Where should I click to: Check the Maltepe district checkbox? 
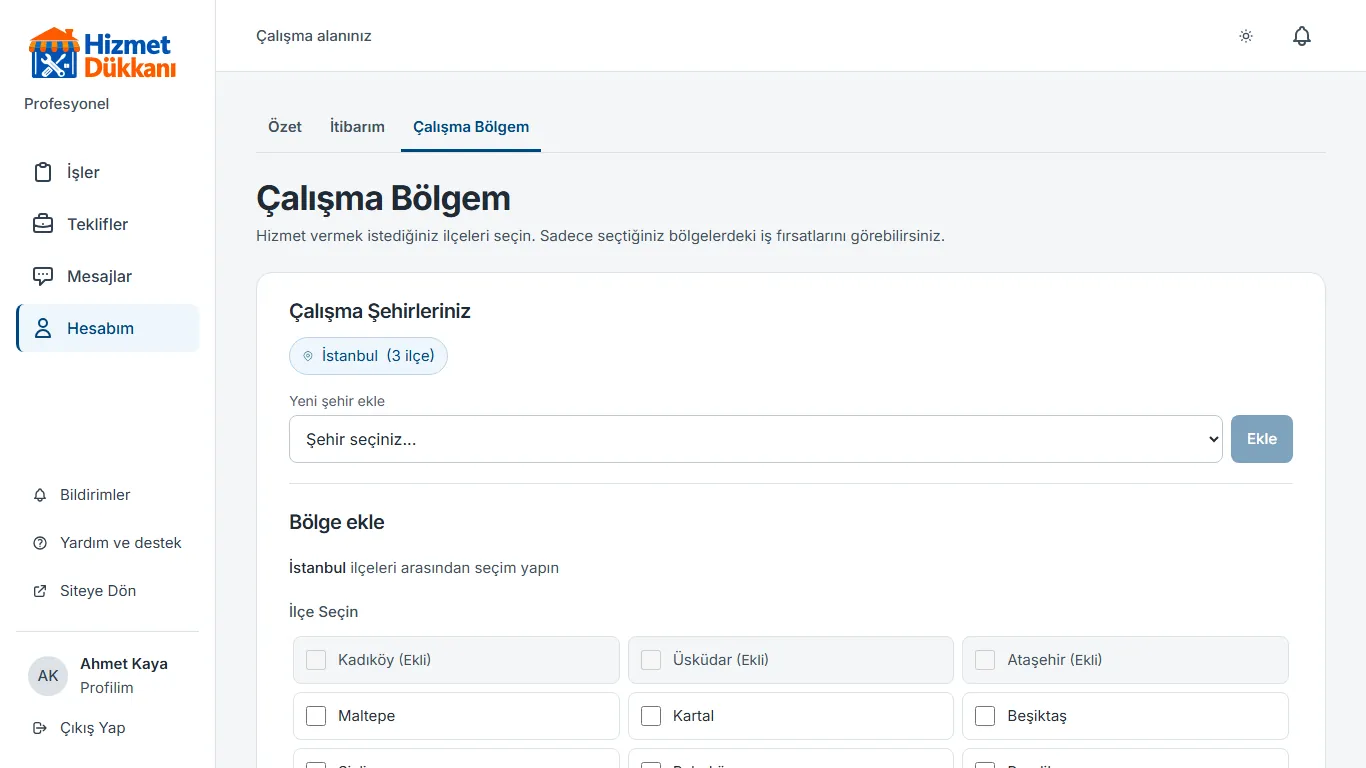pos(316,716)
